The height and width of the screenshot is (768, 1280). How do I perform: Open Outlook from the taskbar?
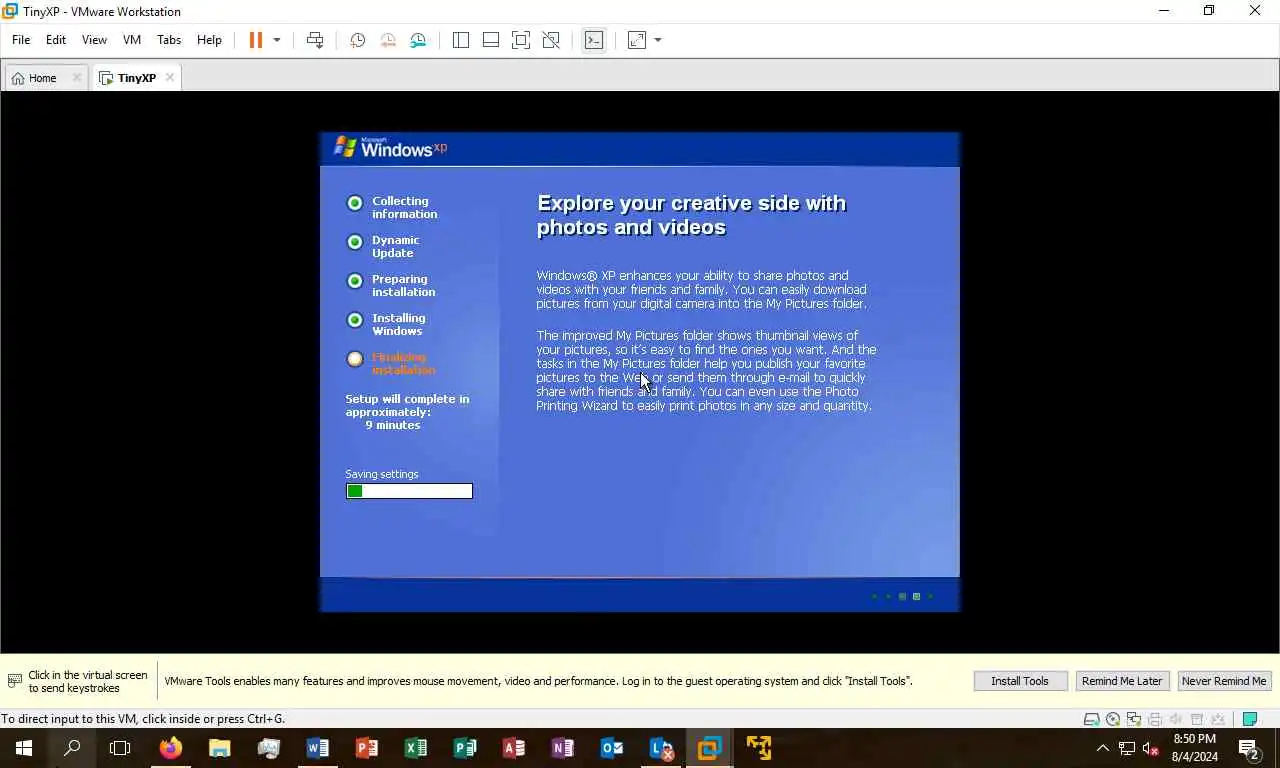[x=612, y=748]
